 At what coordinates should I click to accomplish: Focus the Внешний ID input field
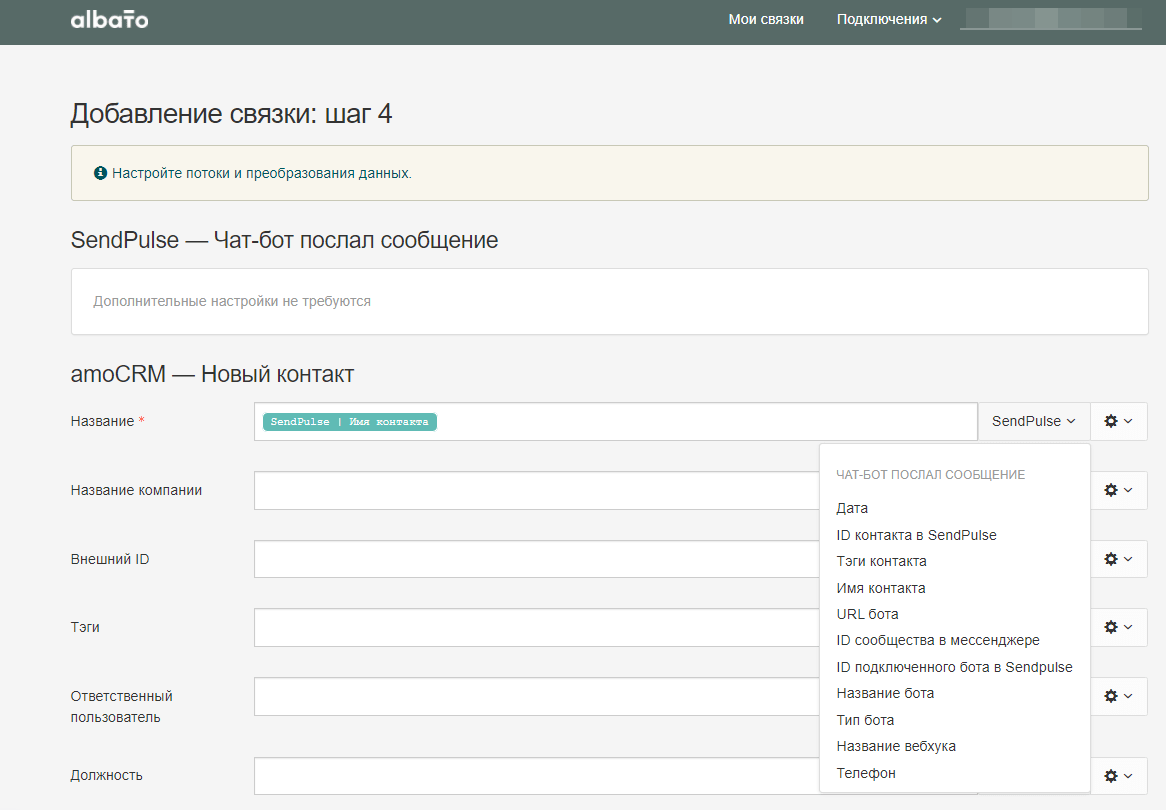(537, 559)
